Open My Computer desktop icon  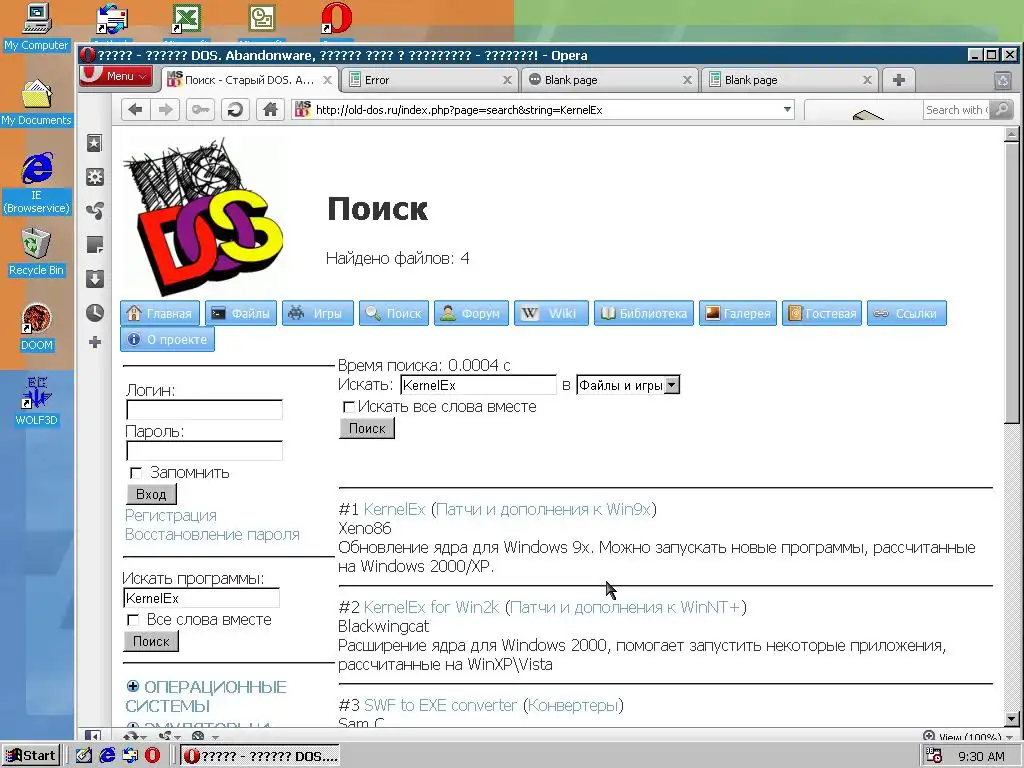(x=37, y=27)
